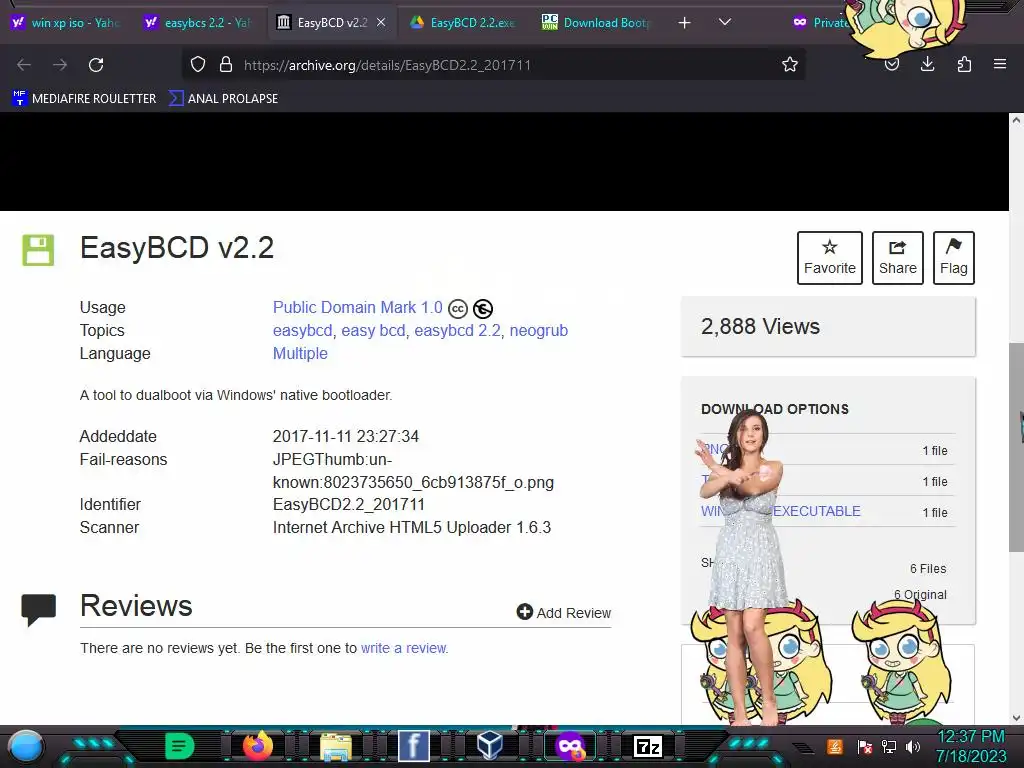Open the Start orb in taskbar
Screen dimensions: 1024x768
point(25,746)
